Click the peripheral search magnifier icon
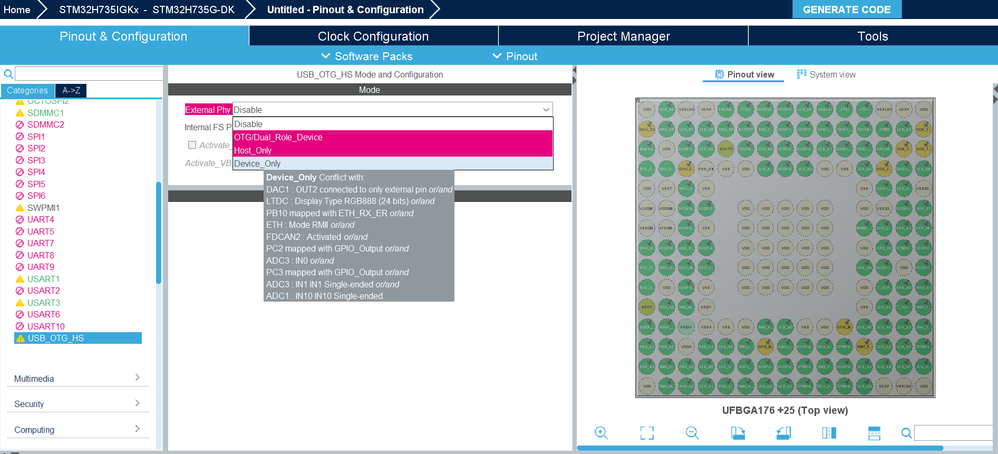 [8, 74]
